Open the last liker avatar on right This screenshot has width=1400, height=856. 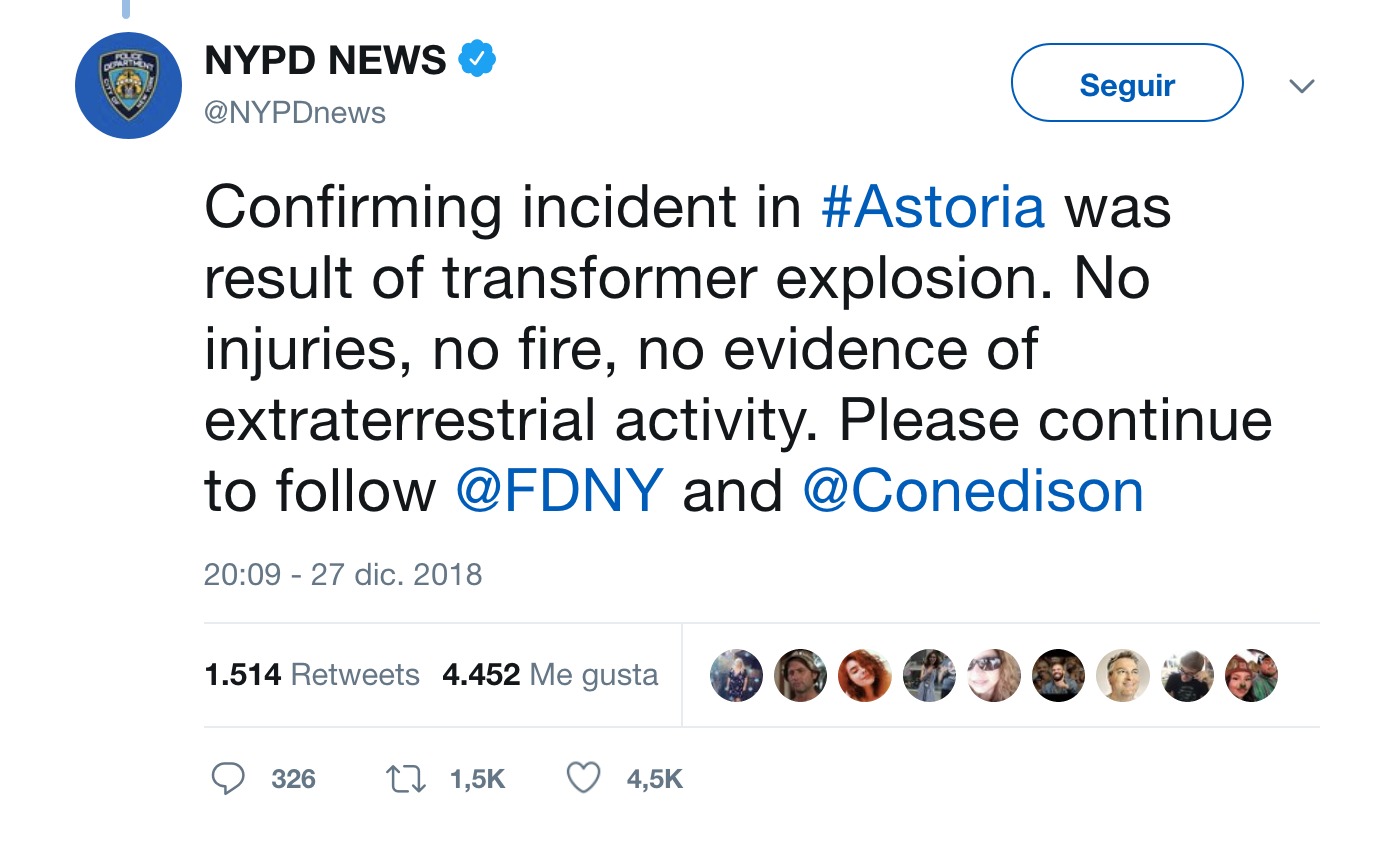tap(1252, 675)
